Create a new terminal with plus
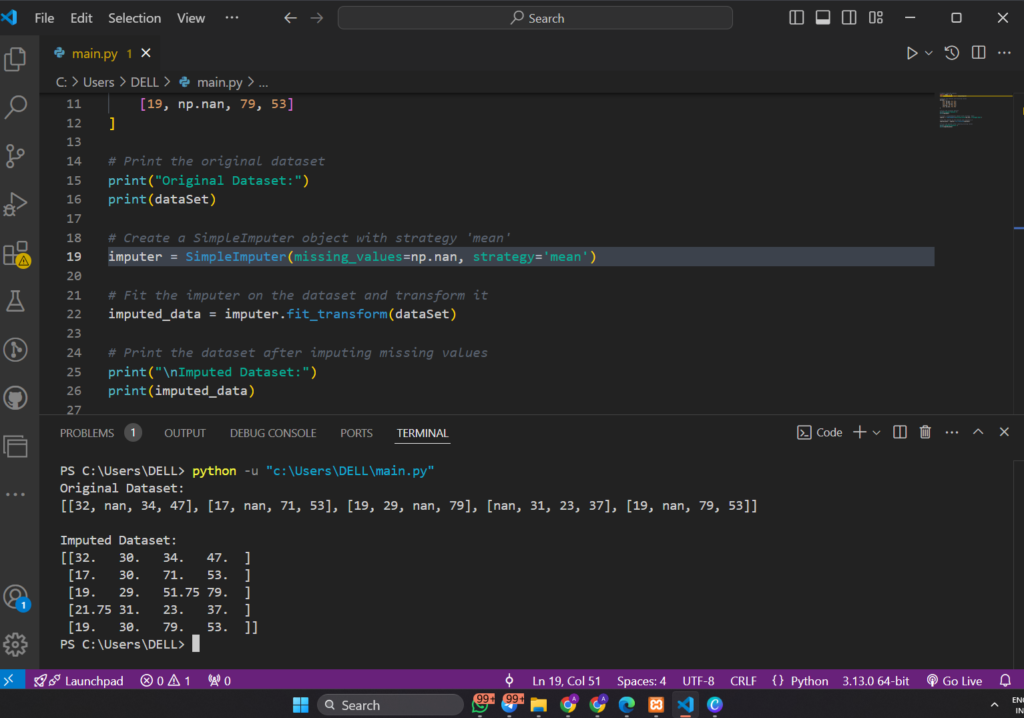The width and height of the screenshot is (1024, 718). (859, 432)
